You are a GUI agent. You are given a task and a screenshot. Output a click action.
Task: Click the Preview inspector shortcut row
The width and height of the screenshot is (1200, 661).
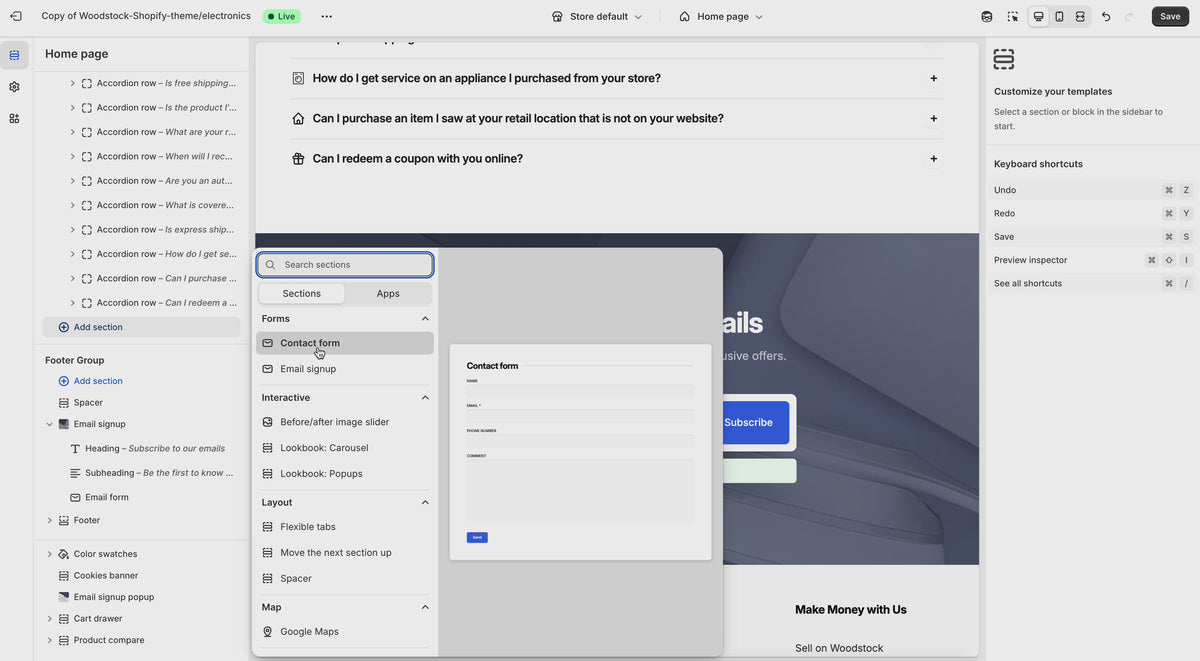tap(1092, 260)
